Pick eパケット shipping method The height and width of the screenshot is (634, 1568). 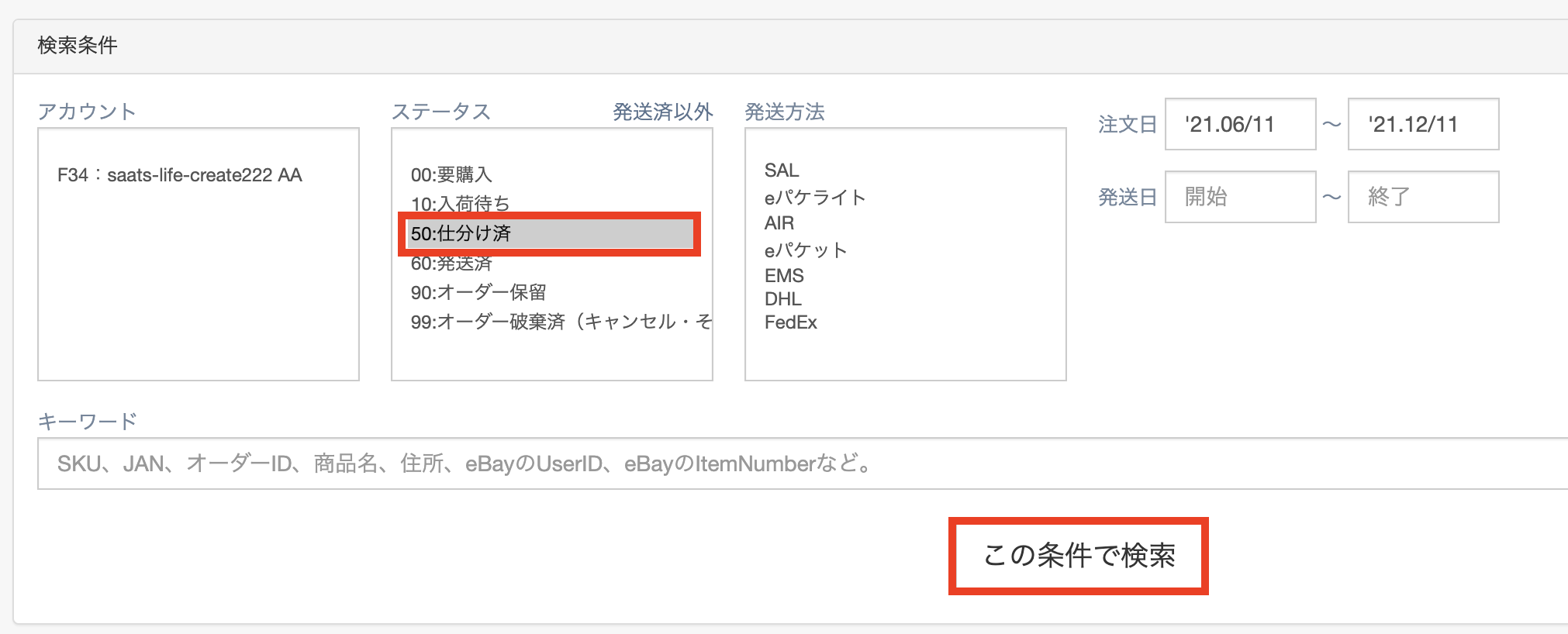(x=806, y=250)
